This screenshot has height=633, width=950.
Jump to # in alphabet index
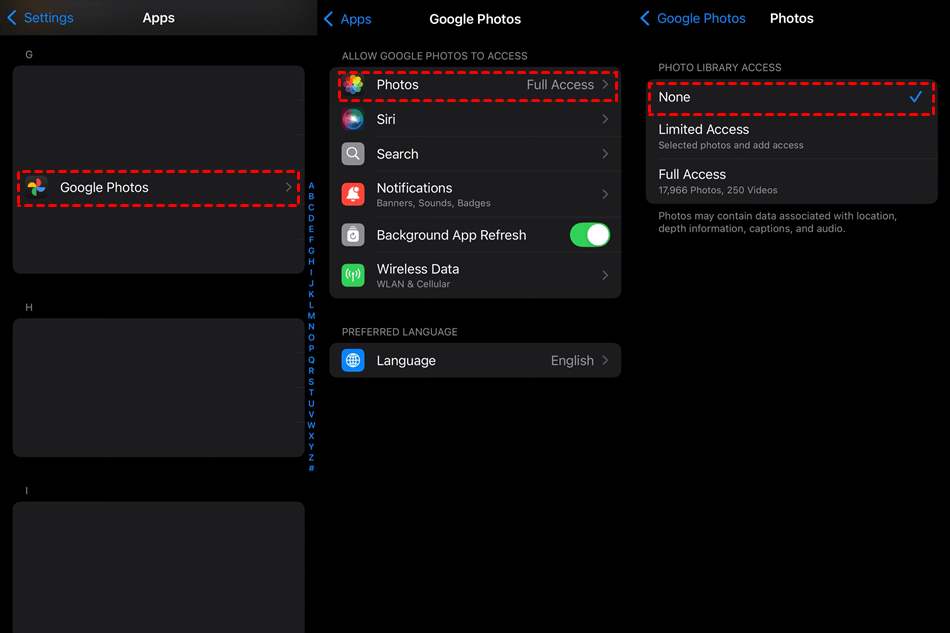pyautogui.click(x=311, y=468)
